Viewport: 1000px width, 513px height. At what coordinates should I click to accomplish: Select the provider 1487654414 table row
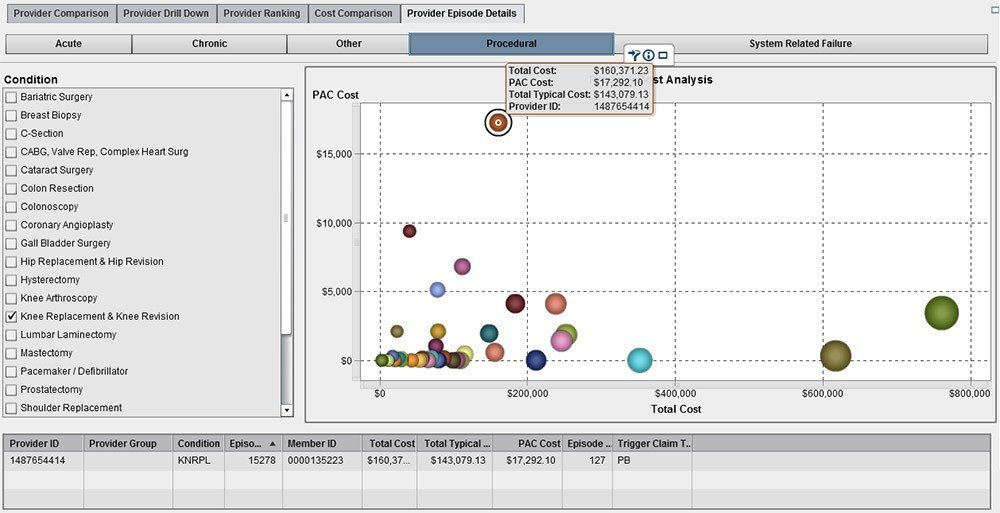[x=300, y=461]
